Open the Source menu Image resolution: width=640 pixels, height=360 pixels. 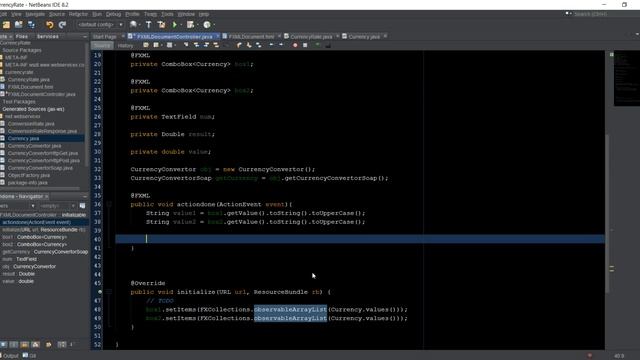coord(57,14)
